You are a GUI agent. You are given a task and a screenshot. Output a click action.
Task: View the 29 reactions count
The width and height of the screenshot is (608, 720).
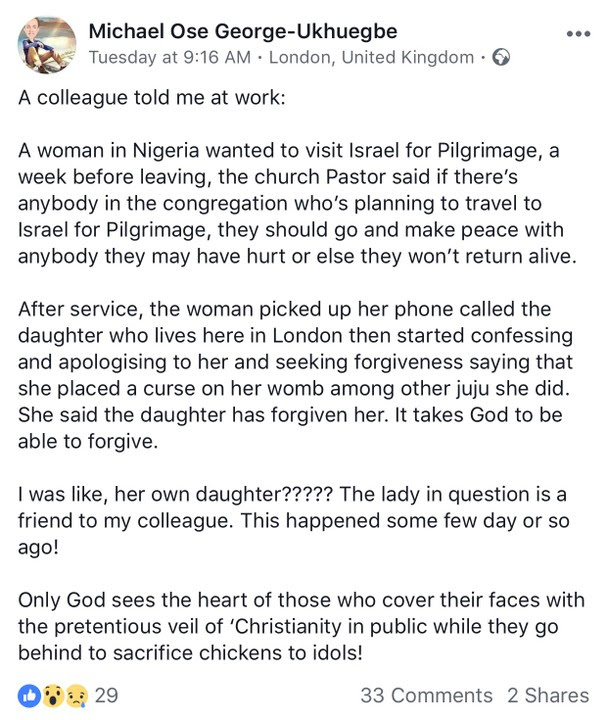tap(106, 695)
